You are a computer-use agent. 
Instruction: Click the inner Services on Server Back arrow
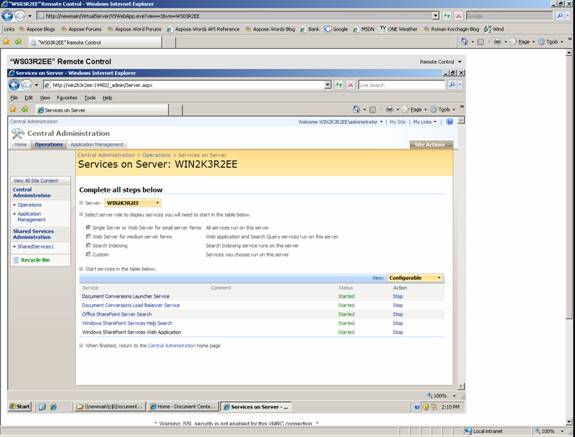14,85
